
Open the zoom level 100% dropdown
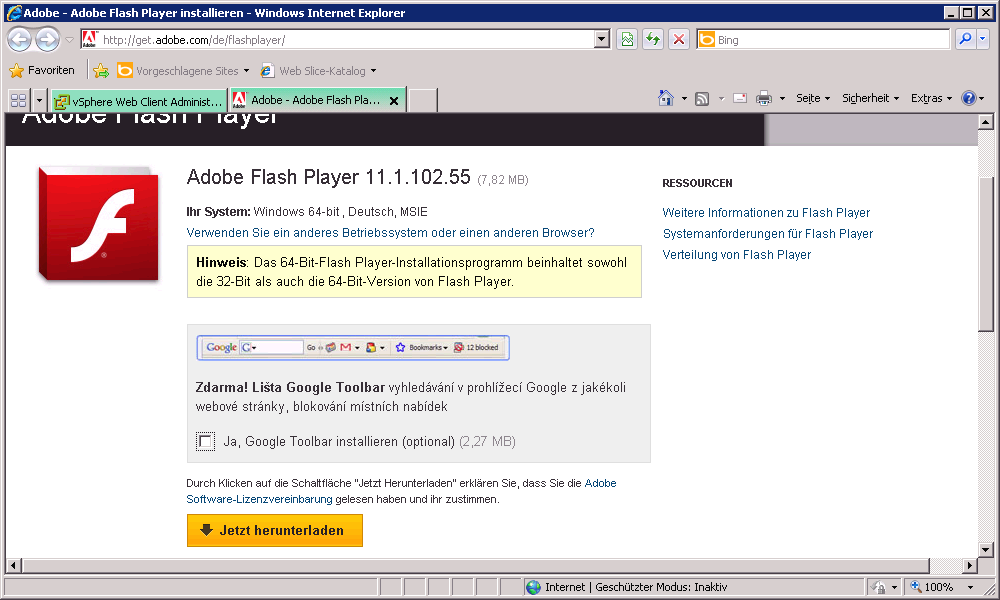(970, 588)
